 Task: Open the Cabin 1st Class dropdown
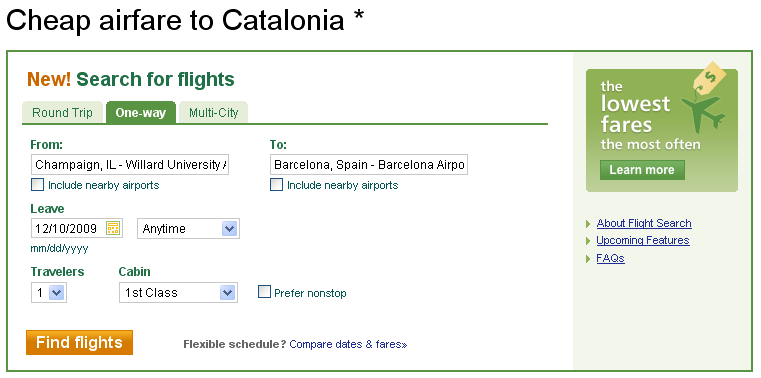pyautogui.click(x=178, y=293)
